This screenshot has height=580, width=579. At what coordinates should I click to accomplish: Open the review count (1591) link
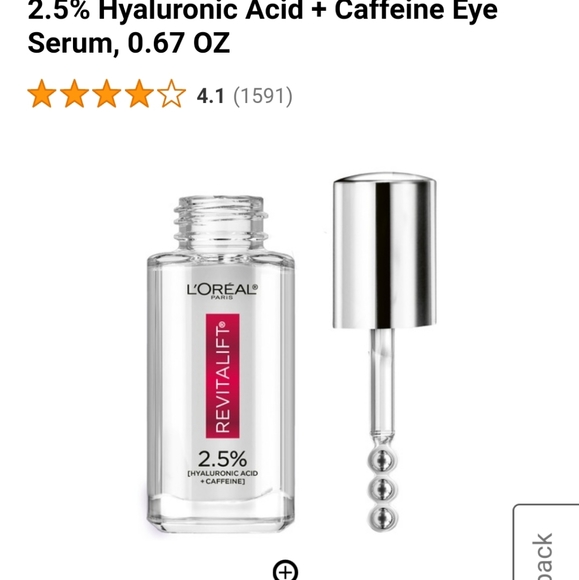pyautogui.click(x=263, y=96)
